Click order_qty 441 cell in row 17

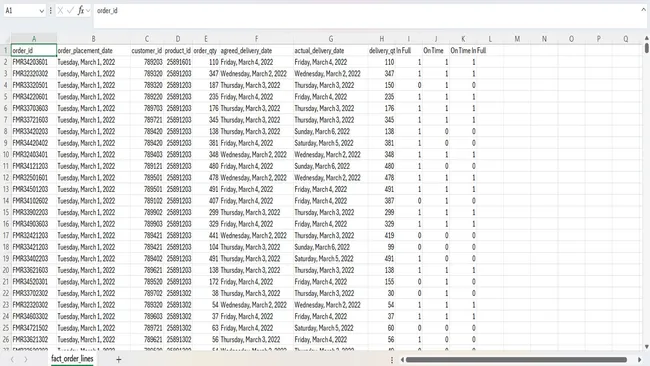[x=206, y=235]
